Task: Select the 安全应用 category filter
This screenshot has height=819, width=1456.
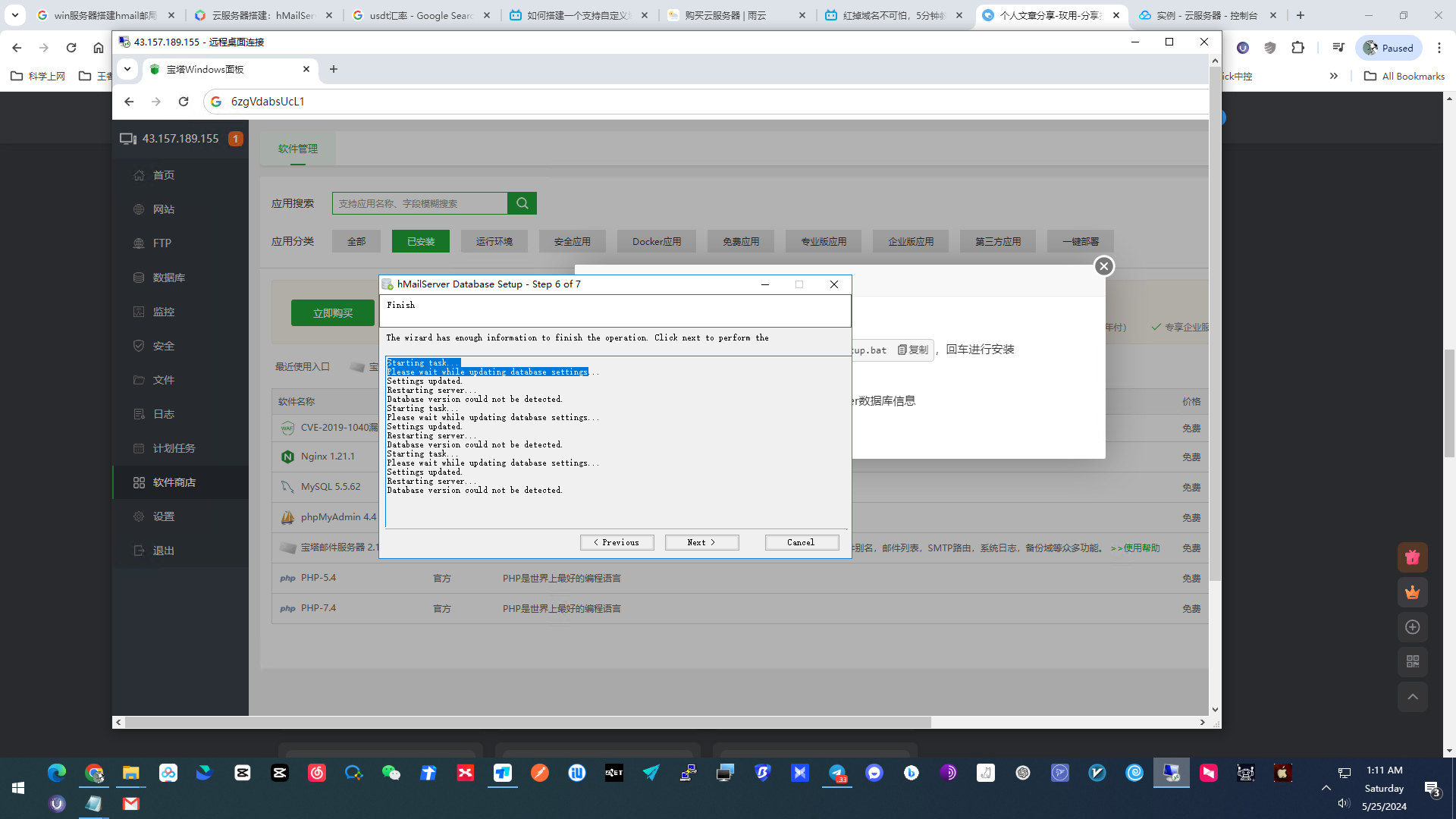Action: [573, 241]
